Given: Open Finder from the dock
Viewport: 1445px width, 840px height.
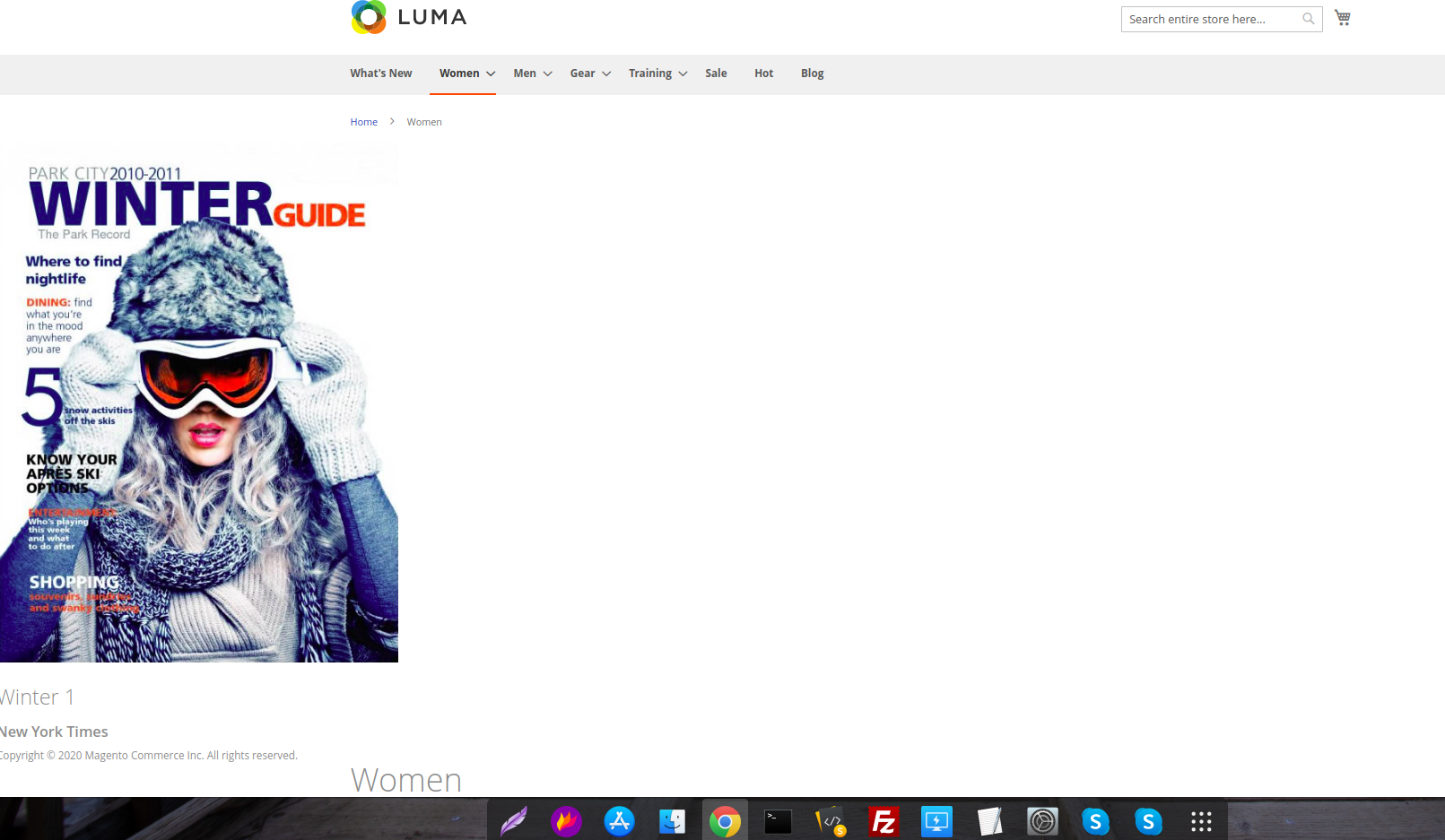Looking at the screenshot, I should click(x=672, y=821).
